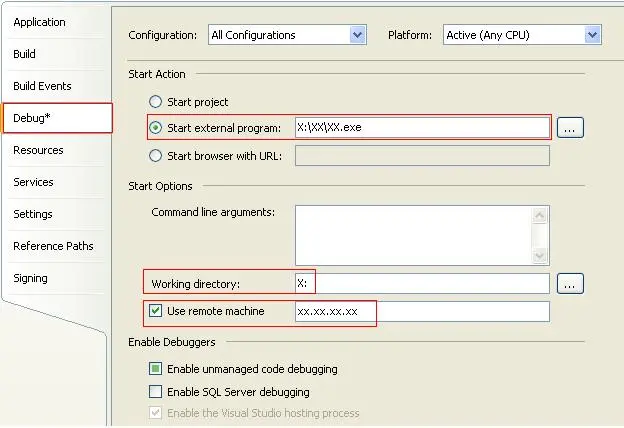Disable unmanaged code debugging
The image size is (624, 428).
coord(155,369)
